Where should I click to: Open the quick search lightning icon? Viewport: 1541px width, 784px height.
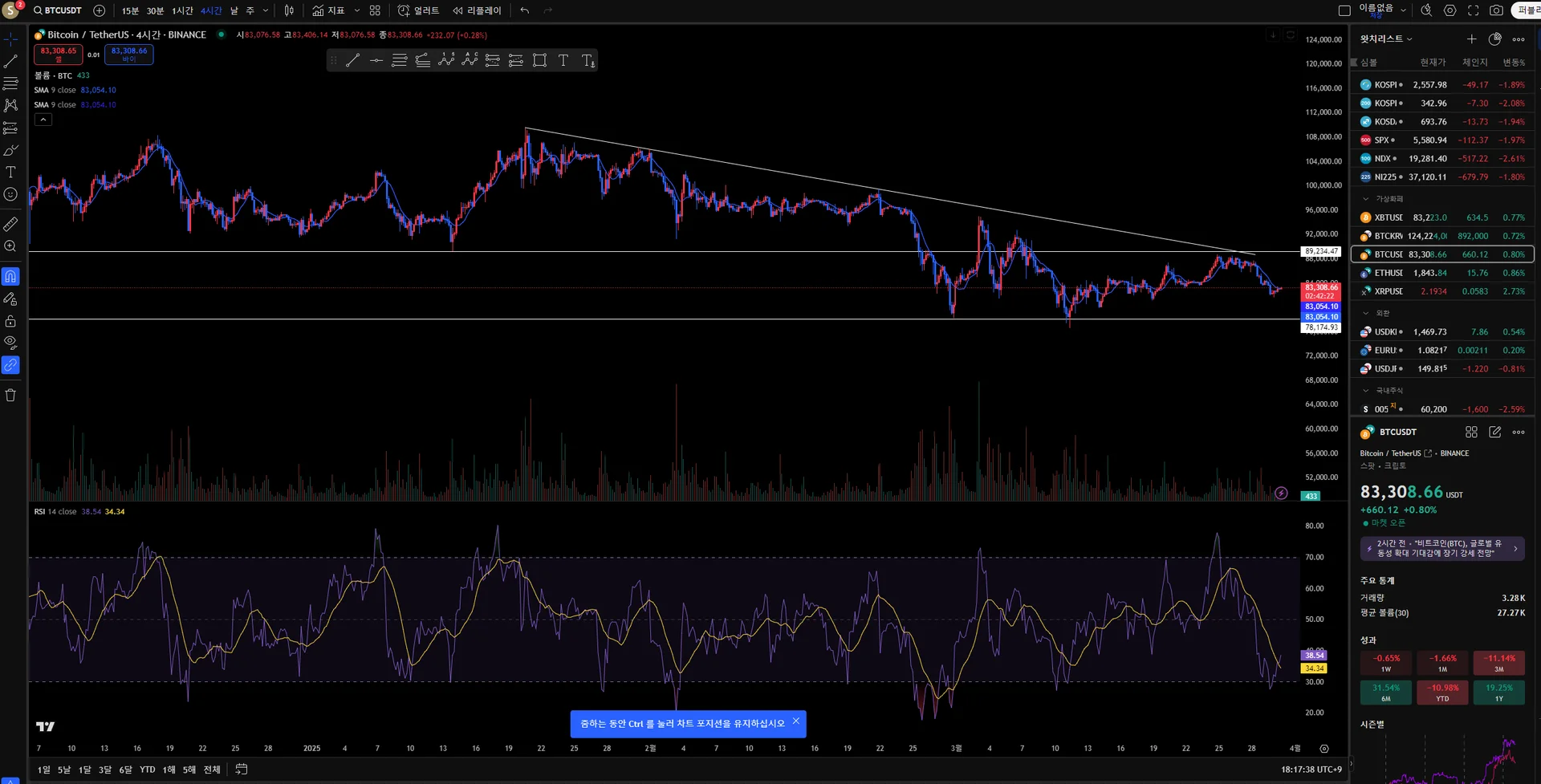pyautogui.click(x=1426, y=10)
